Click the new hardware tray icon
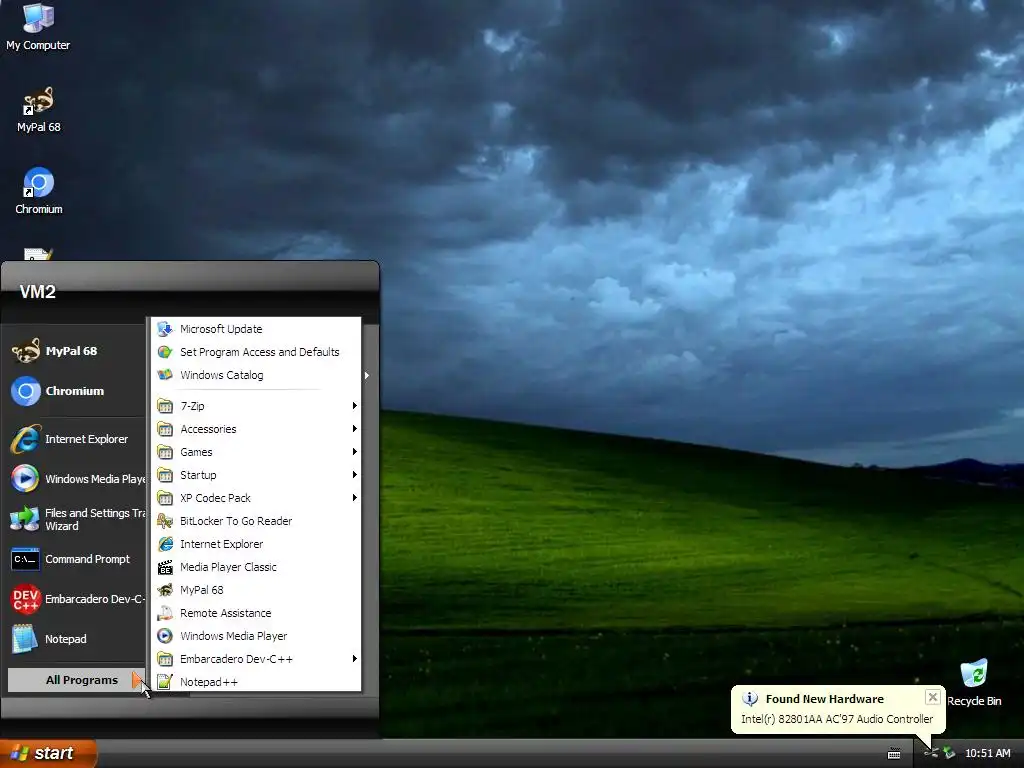Viewport: 1024px width, 768px height. tap(931, 754)
